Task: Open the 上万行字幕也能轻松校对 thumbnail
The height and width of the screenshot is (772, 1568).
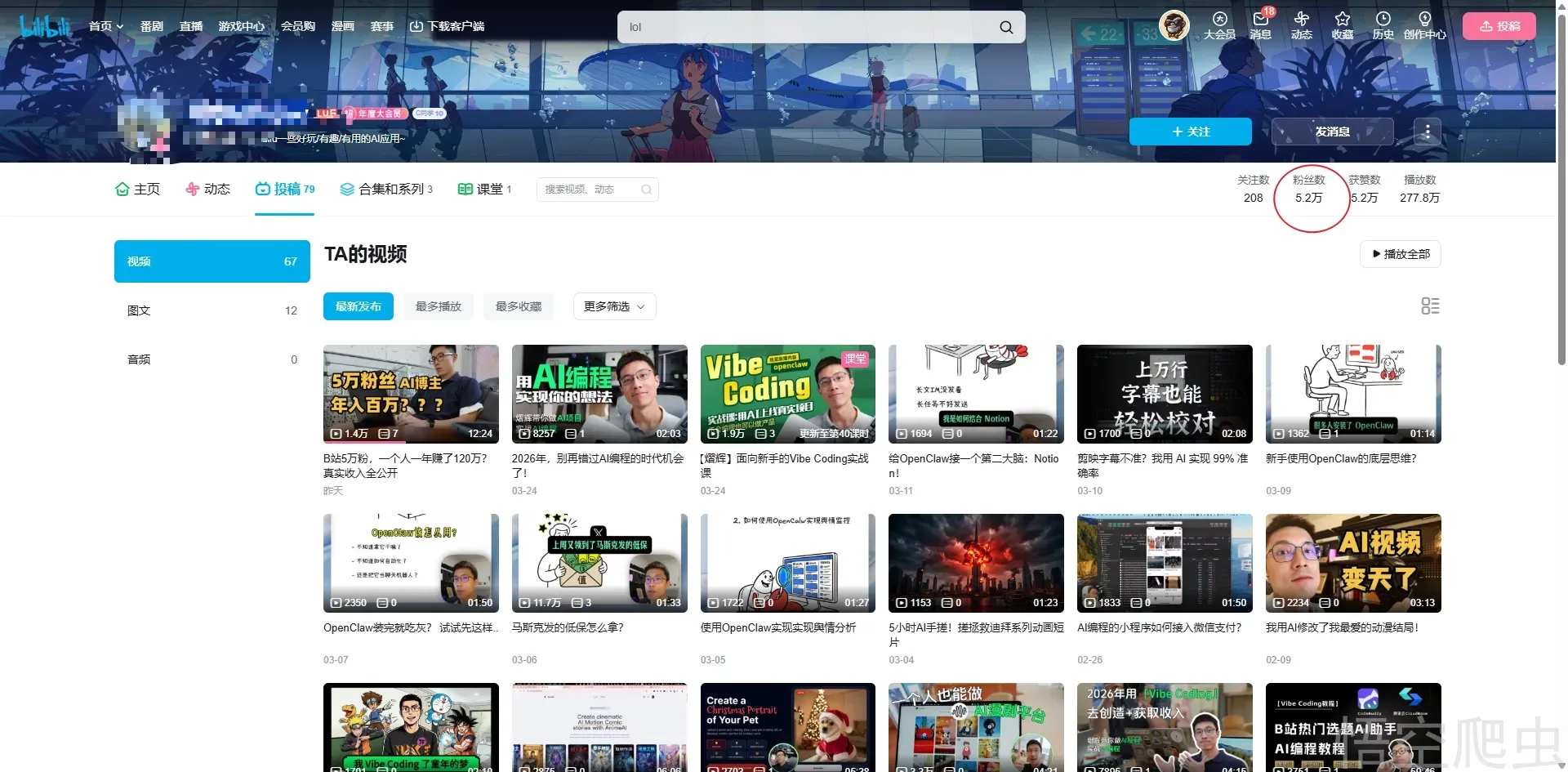Action: 1165,394
